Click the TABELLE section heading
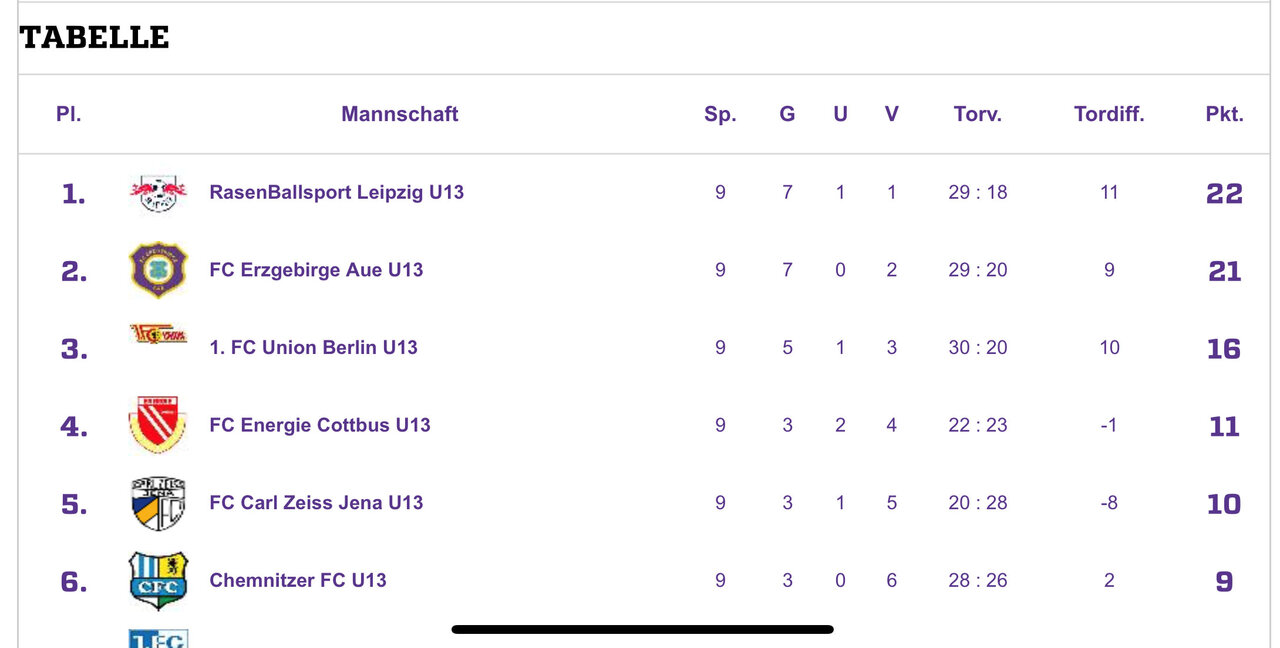1280x648 pixels. 95,38
